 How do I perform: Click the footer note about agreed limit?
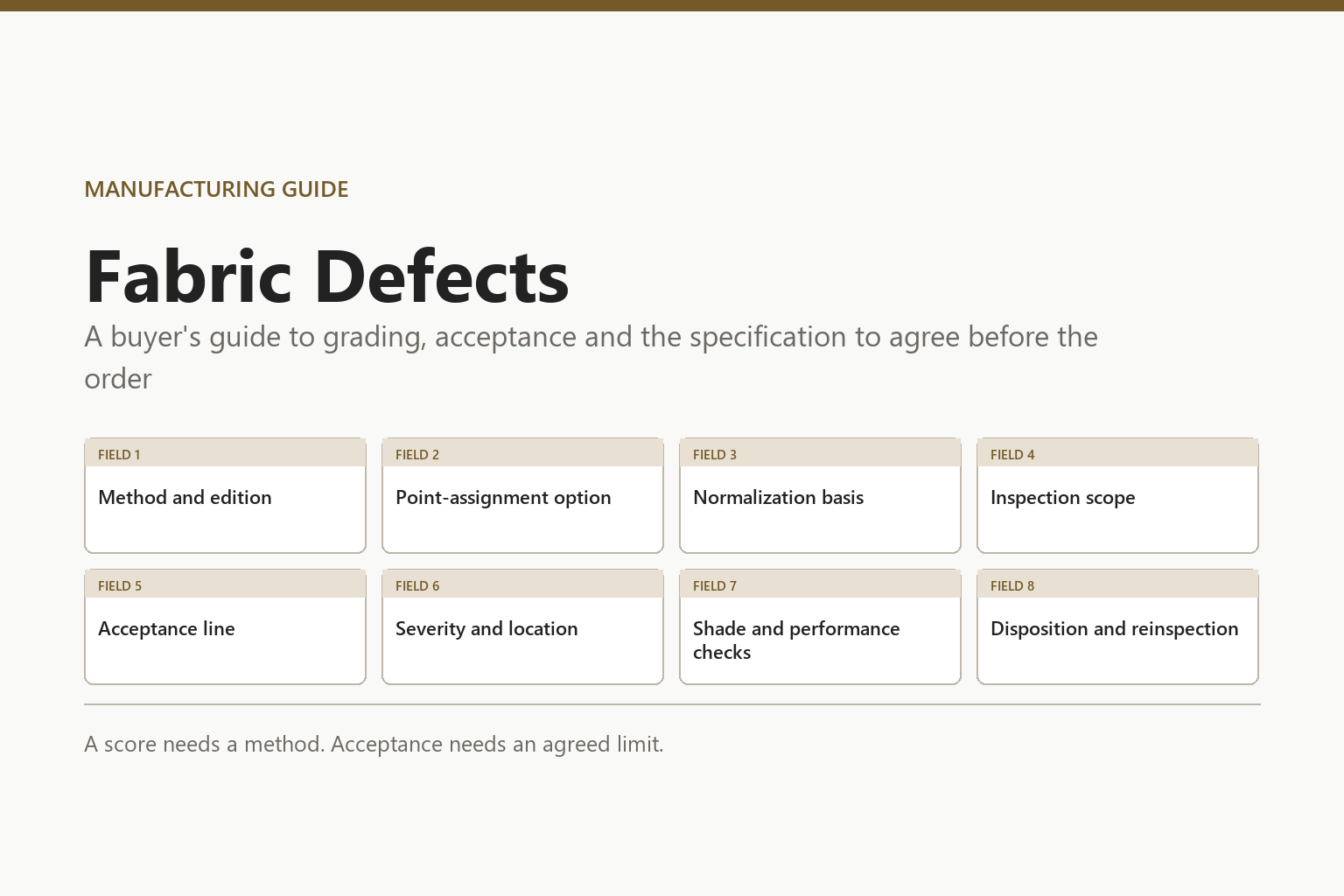374,744
